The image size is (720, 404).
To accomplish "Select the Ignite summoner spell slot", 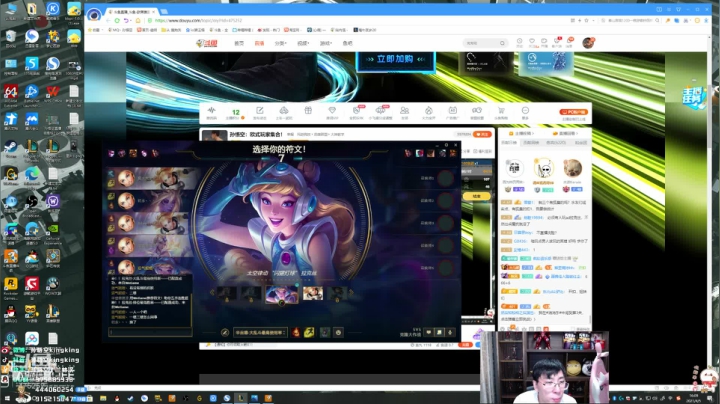I will (296, 332).
